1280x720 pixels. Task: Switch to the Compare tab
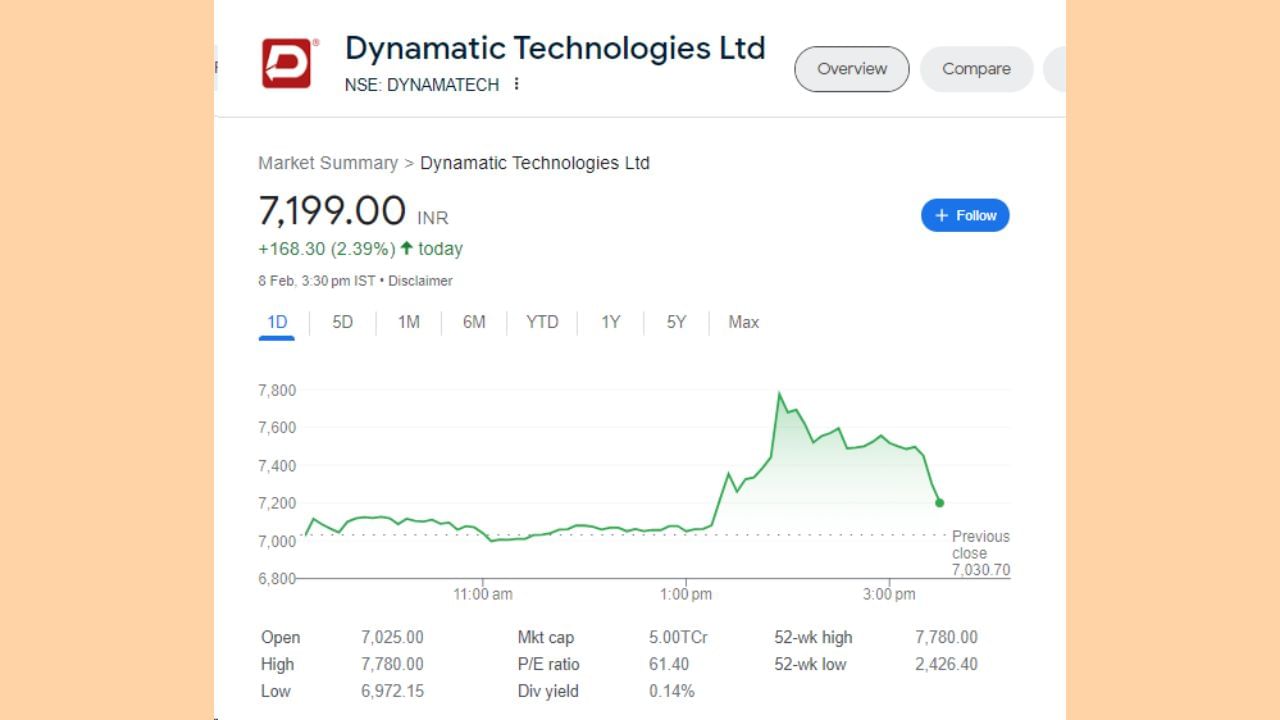[976, 69]
